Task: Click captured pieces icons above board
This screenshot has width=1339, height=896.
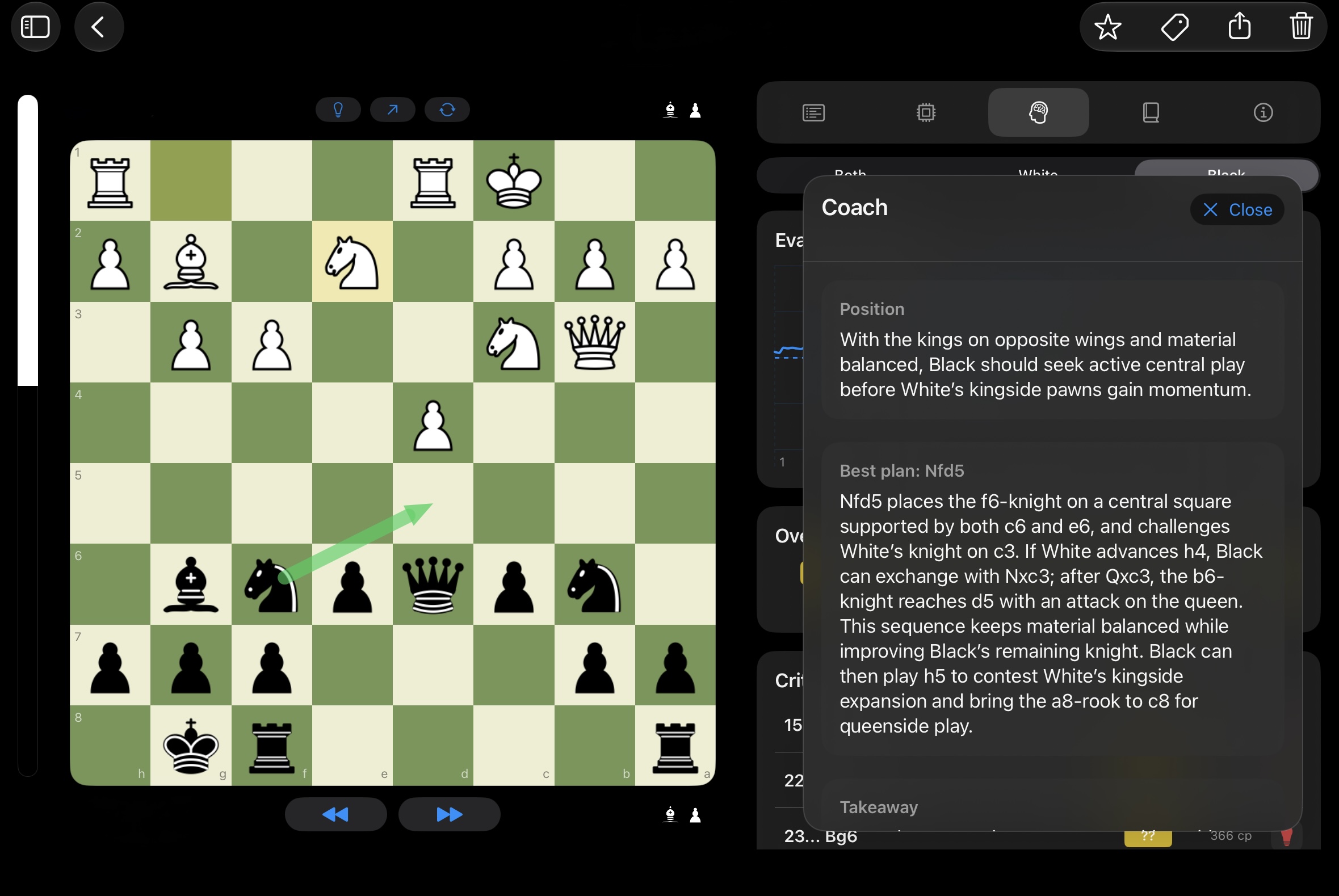Action: point(682,110)
